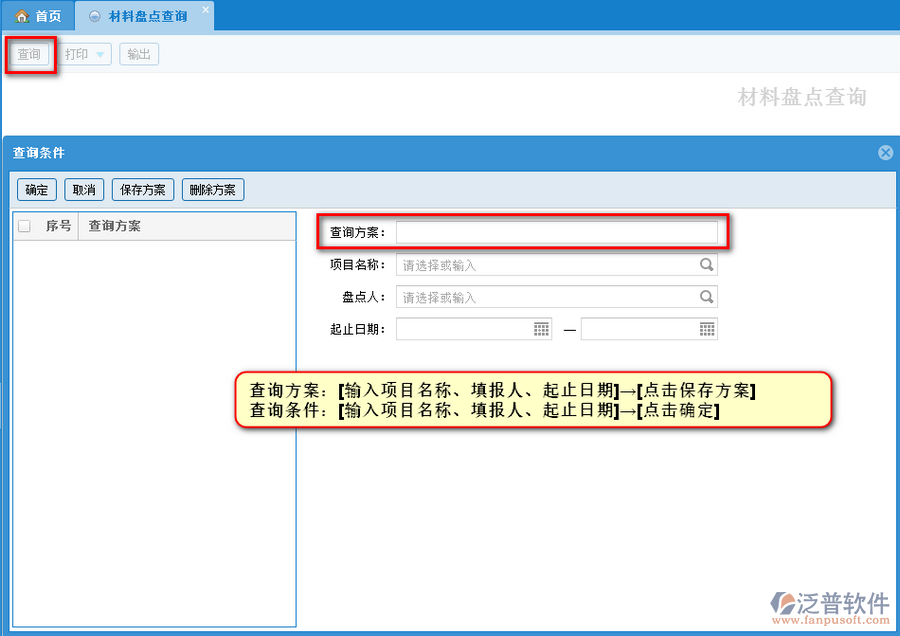The image size is (900, 636).
Task: Click the 输出 toolbar button
Action: click(x=139, y=54)
